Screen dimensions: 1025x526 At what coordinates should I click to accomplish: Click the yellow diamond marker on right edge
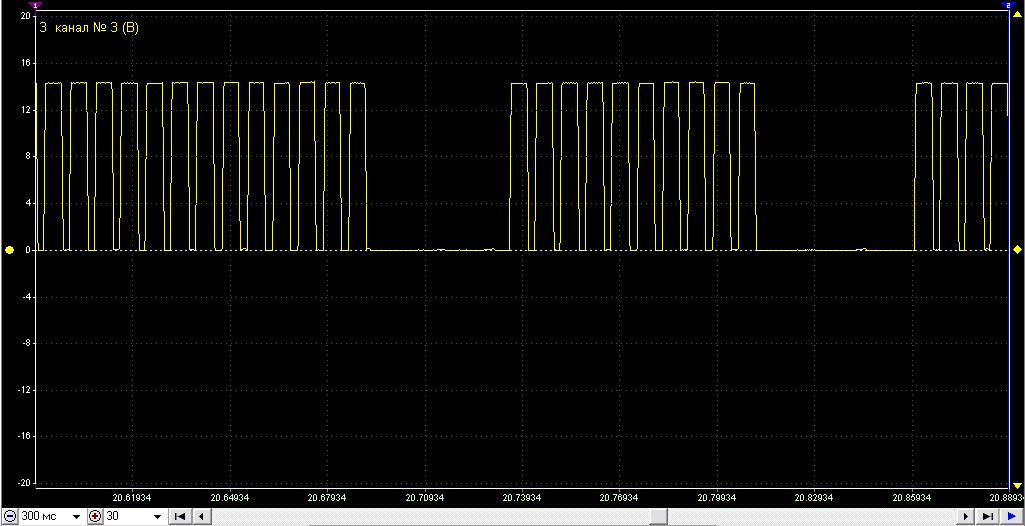pos(1017,250)
